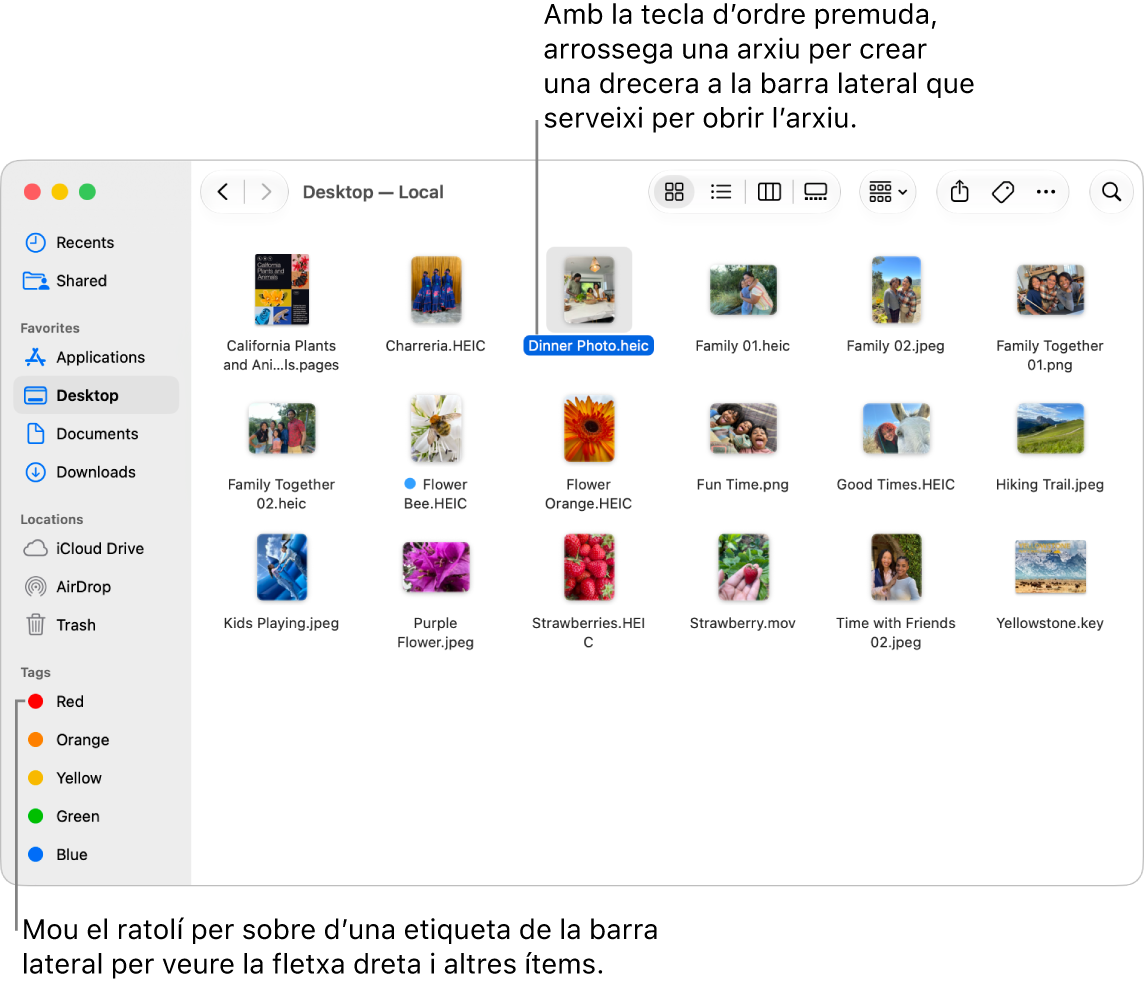This screenshot has height=984, width=1144.
Task: Select the Kids Playing.jpeg thumbnail
Action: [x=282, y=567]
